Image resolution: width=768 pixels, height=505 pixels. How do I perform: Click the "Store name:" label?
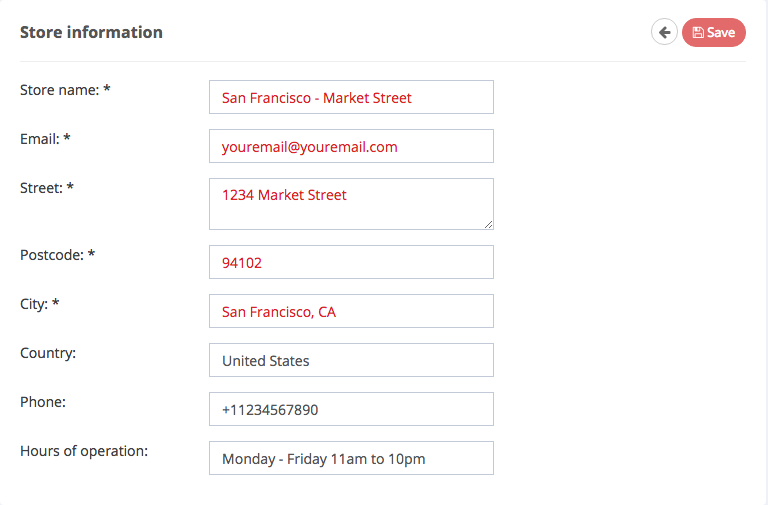[65, 90]
